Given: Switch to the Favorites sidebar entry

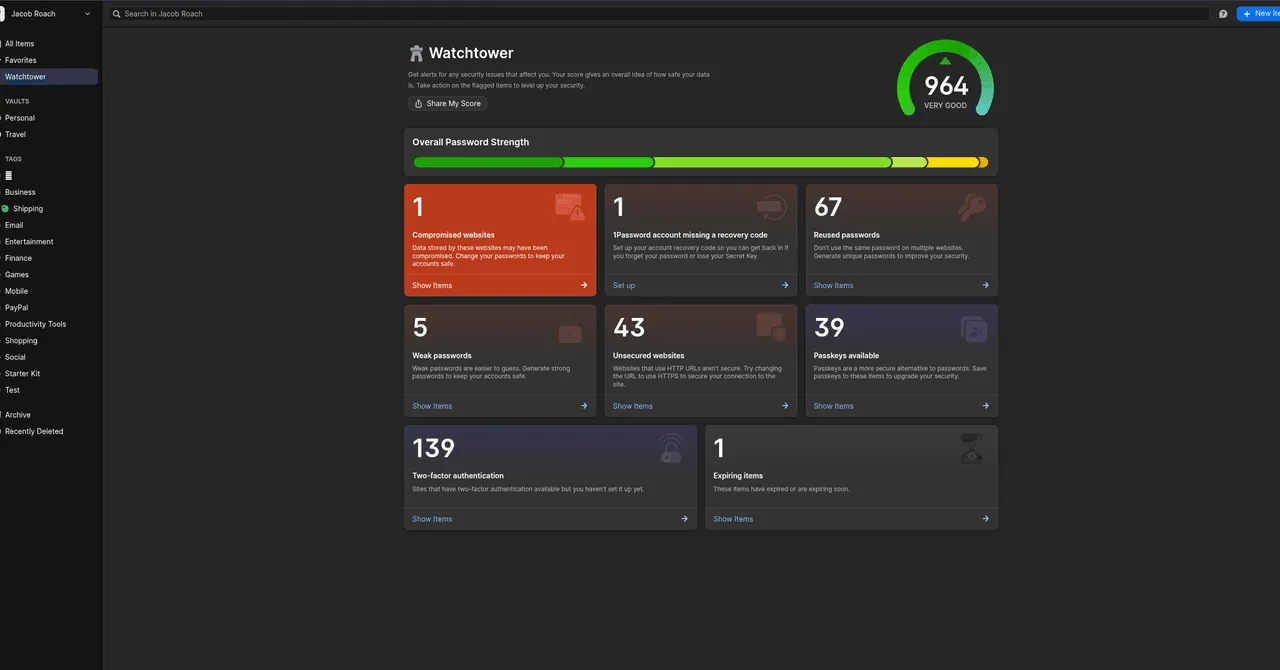Looking at the screenshot, I should 20,59.
